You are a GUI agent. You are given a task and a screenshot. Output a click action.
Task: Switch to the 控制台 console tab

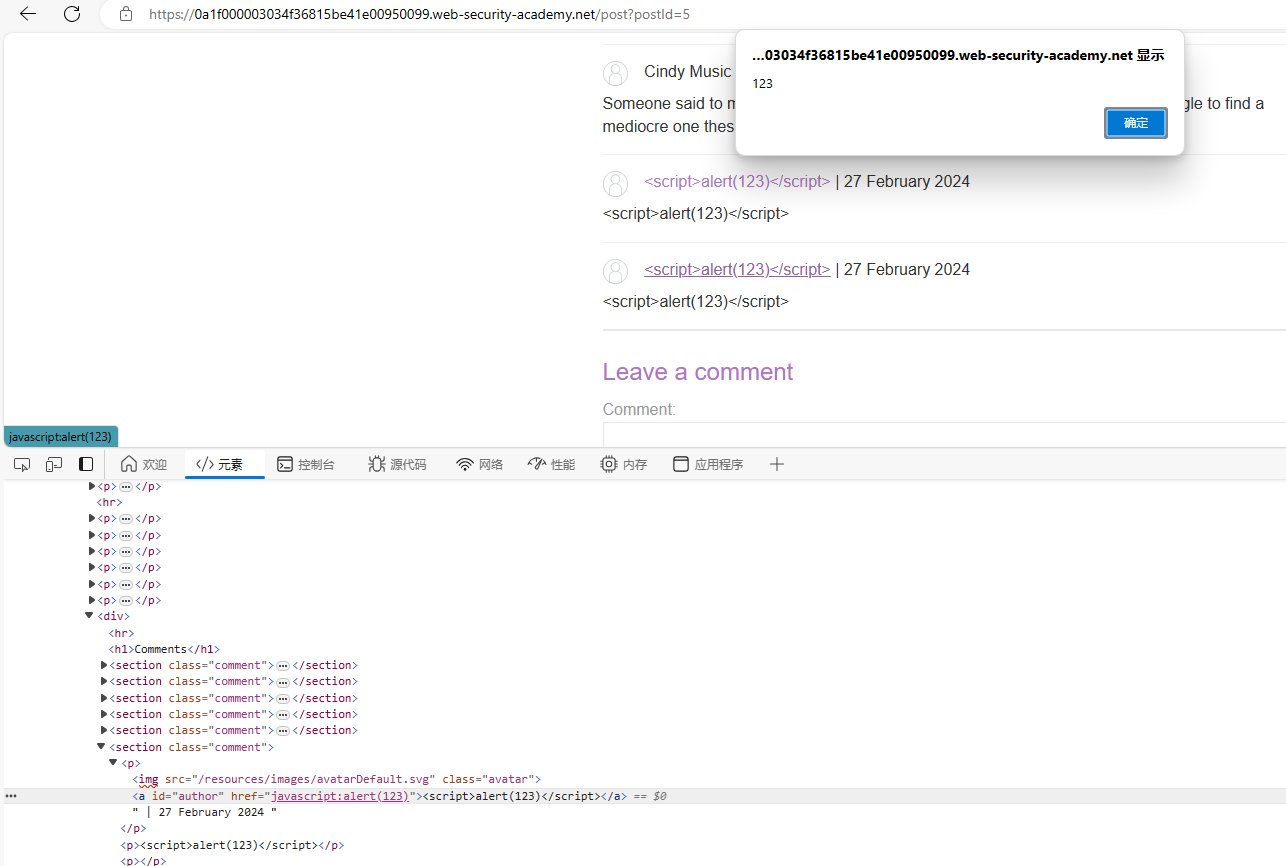point(306,464)
